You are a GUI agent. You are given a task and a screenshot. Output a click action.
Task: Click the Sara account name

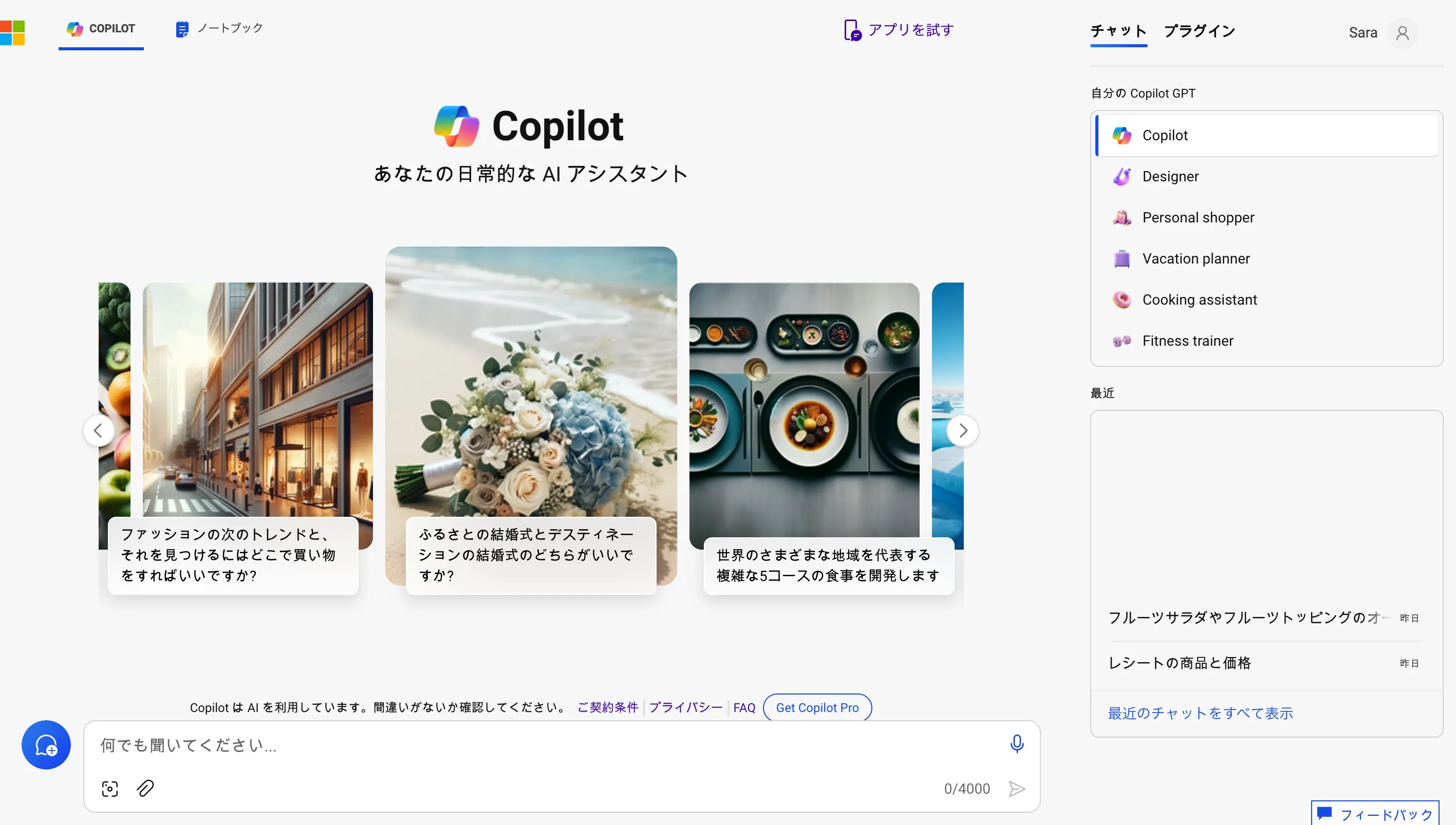tap(1363, 33)
